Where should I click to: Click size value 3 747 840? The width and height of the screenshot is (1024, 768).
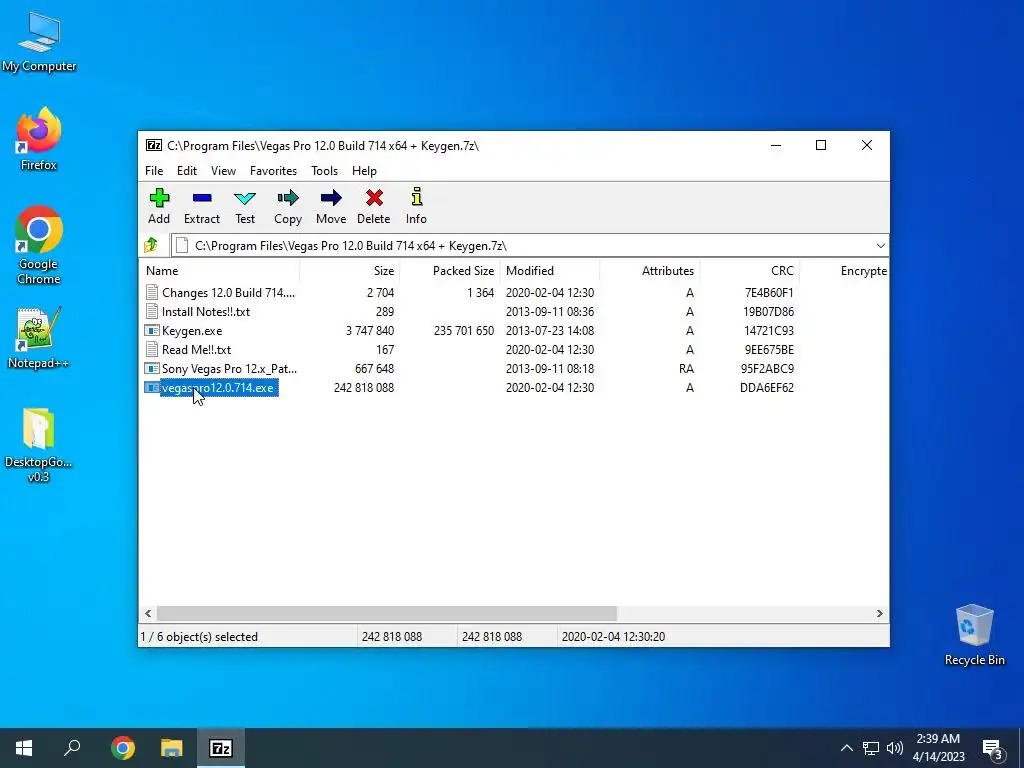(370, 330)
